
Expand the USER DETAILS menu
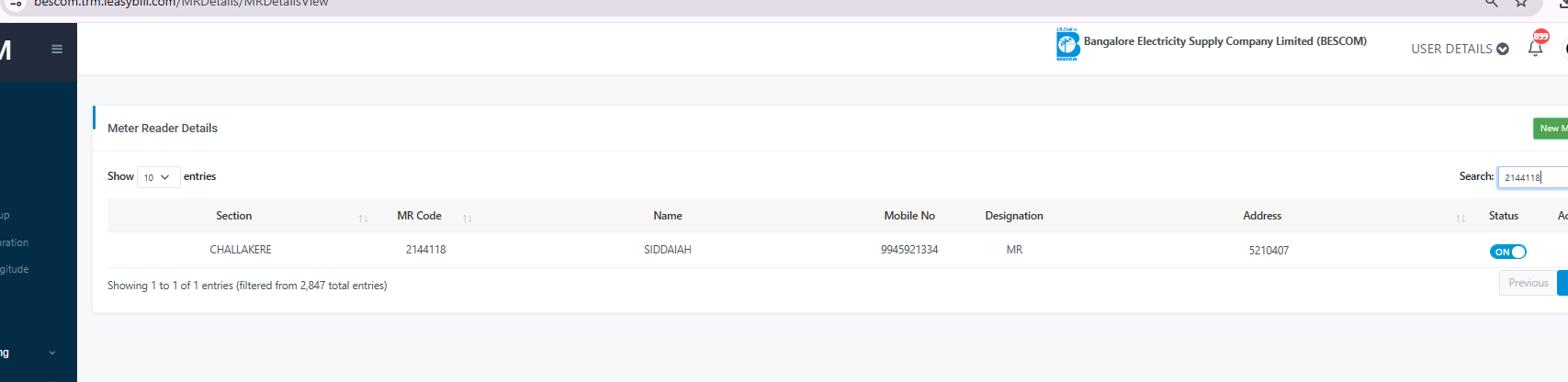click(1460, 50)
